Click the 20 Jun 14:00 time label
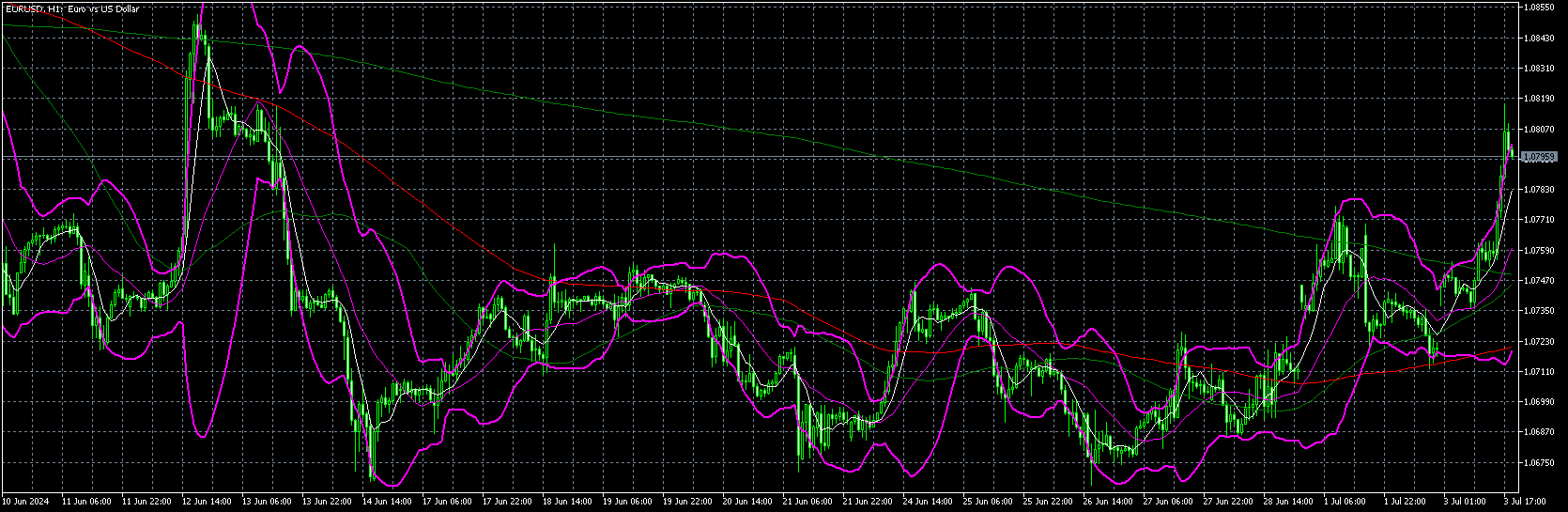 [747, 504]
